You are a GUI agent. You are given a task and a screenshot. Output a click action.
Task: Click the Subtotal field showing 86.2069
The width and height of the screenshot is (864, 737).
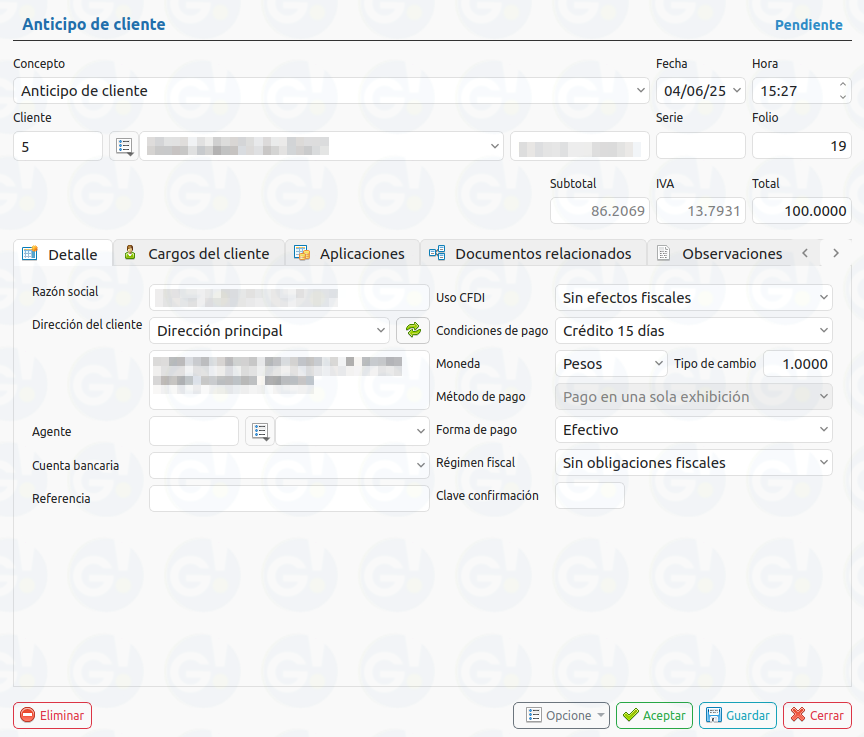[600, 210]
